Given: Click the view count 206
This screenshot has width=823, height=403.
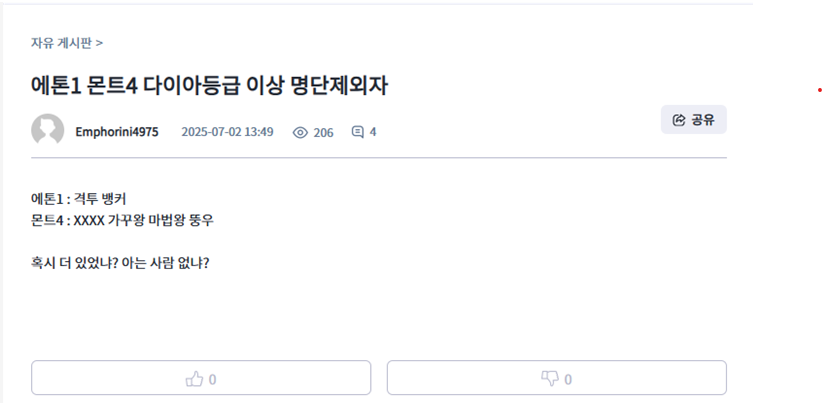Looking at the screenshot, I should click(x=323, y=132).
